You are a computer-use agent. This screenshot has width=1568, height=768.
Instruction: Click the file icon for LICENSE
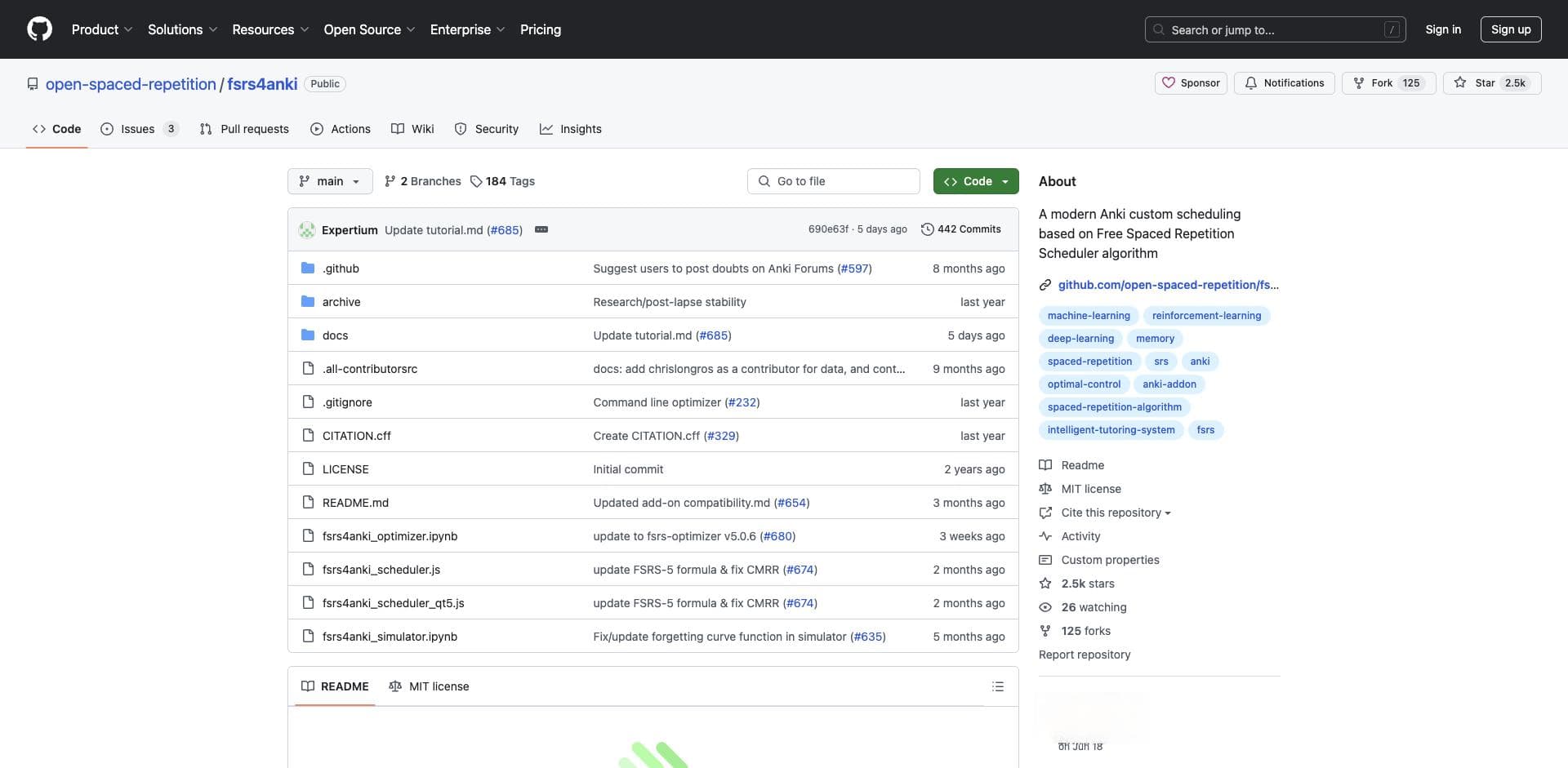coord(308,469)
